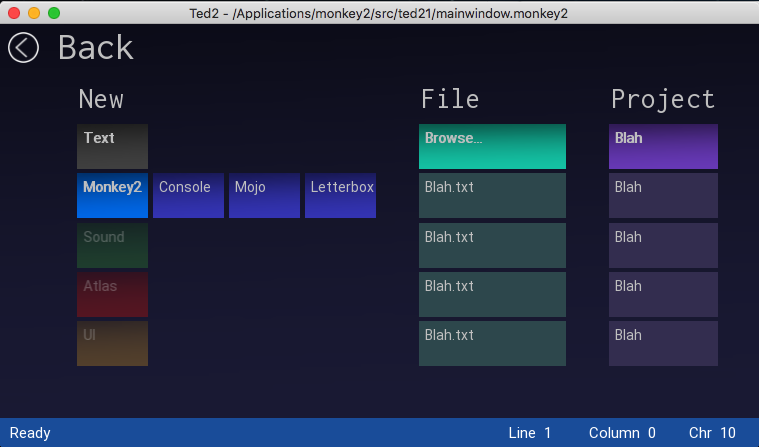Choose the blue Monkey2 tile
Image resolution: width=759 pixels, height=447 pixels.
[112, 195]
